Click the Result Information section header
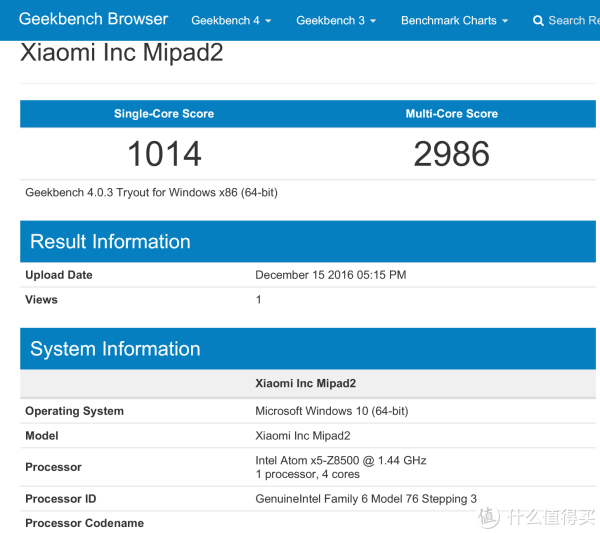Screen dimensions: 600x534 (x=308, y=241)
